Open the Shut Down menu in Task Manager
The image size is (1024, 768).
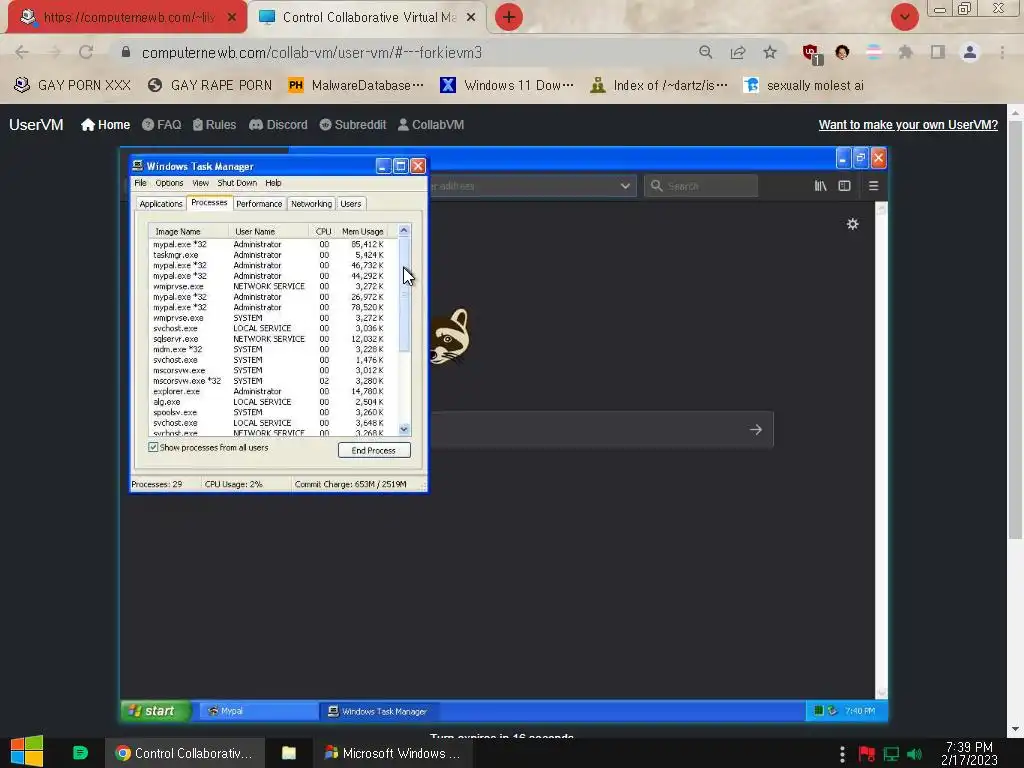coord(237,183)
